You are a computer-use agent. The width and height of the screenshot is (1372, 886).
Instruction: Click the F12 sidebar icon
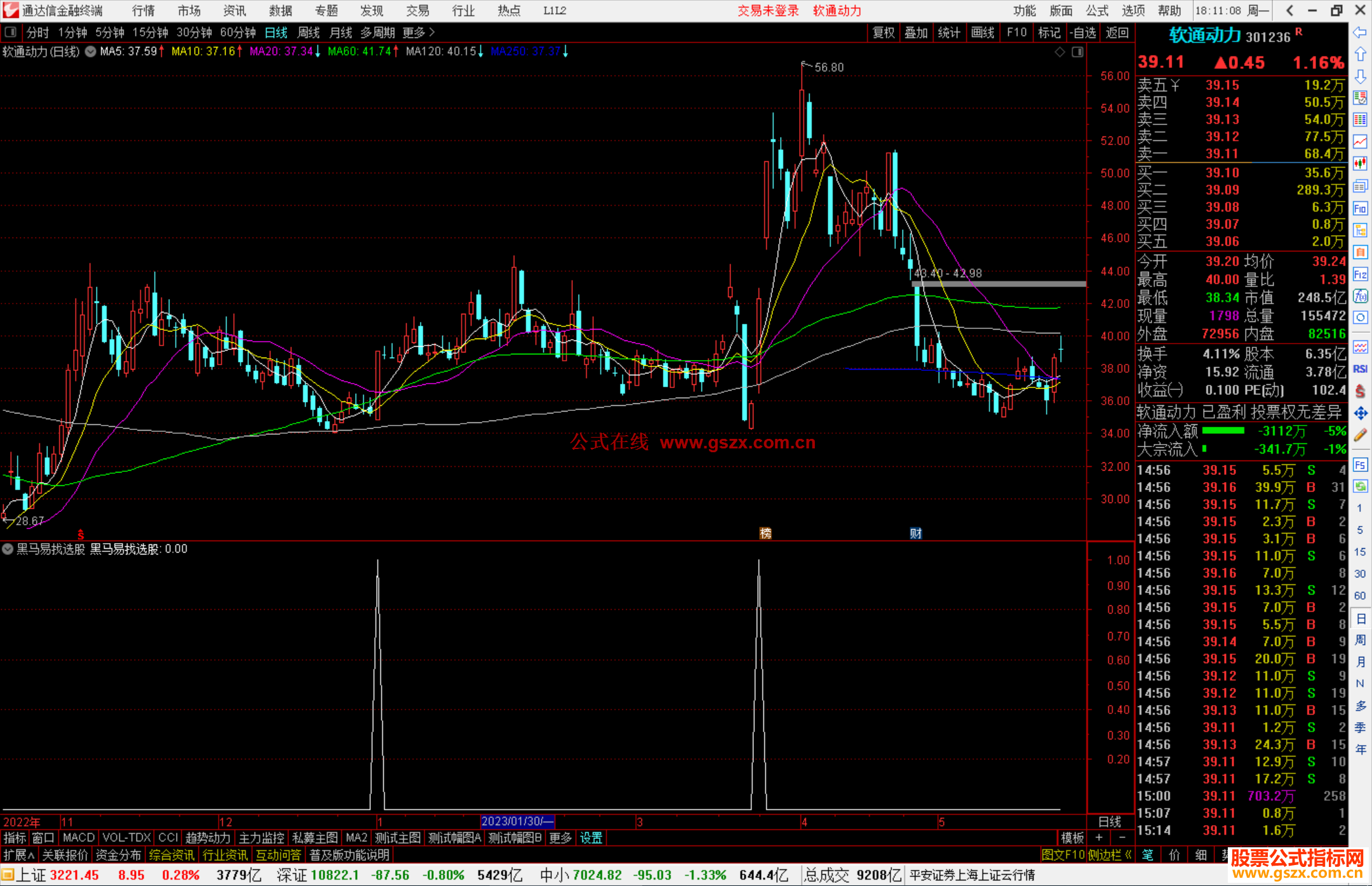point(1360,274)
